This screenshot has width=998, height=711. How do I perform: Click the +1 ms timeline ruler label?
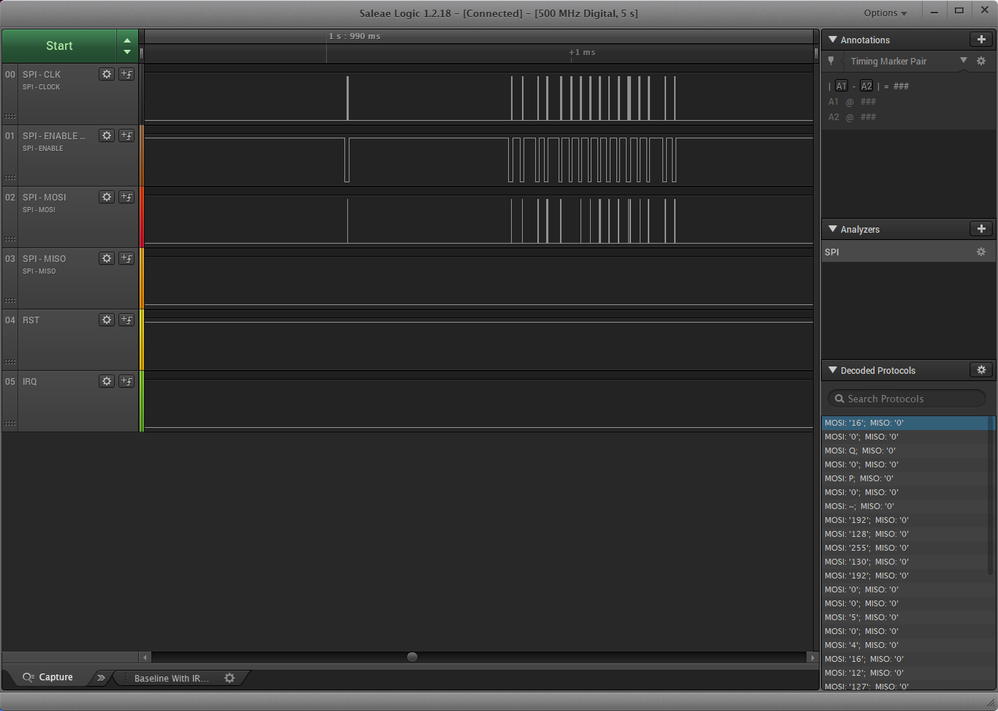coord(582,52)
